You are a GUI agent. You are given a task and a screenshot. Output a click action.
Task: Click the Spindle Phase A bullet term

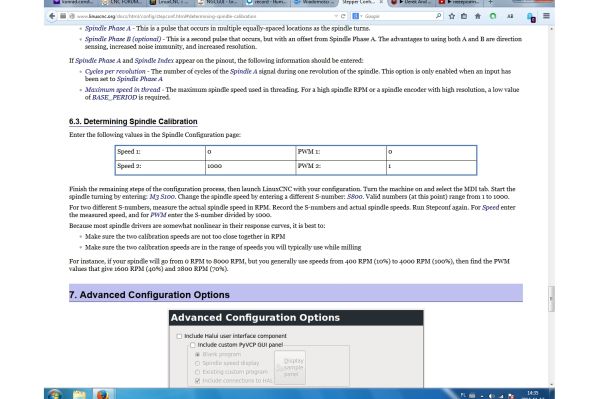tap(108, 28)
